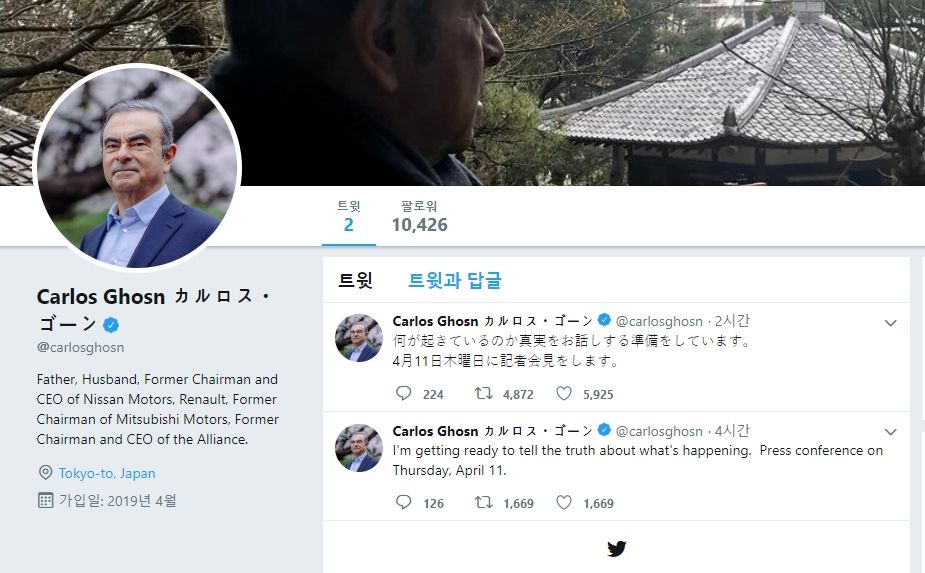Open the dropdown chevron on the Japanese tweet
Screen dimensions: 925x573
point(891,323)
